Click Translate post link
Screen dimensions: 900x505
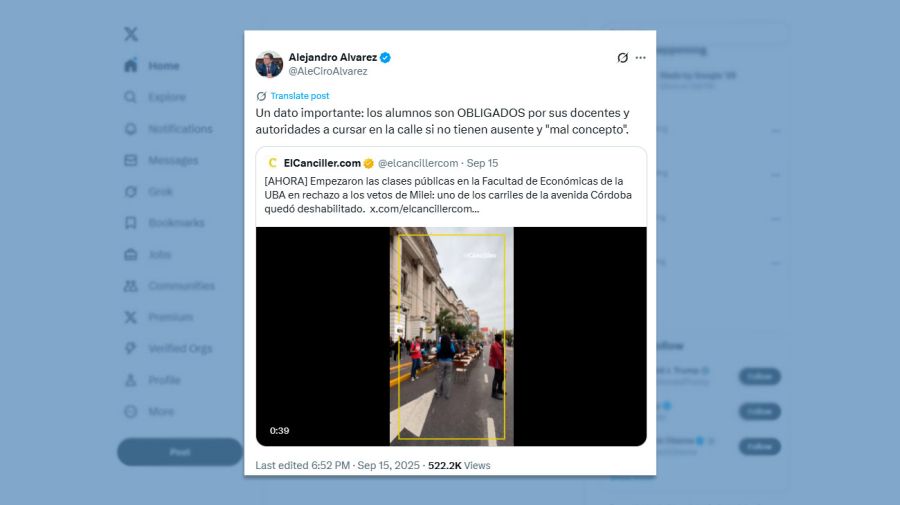click(x=300, y=96)
